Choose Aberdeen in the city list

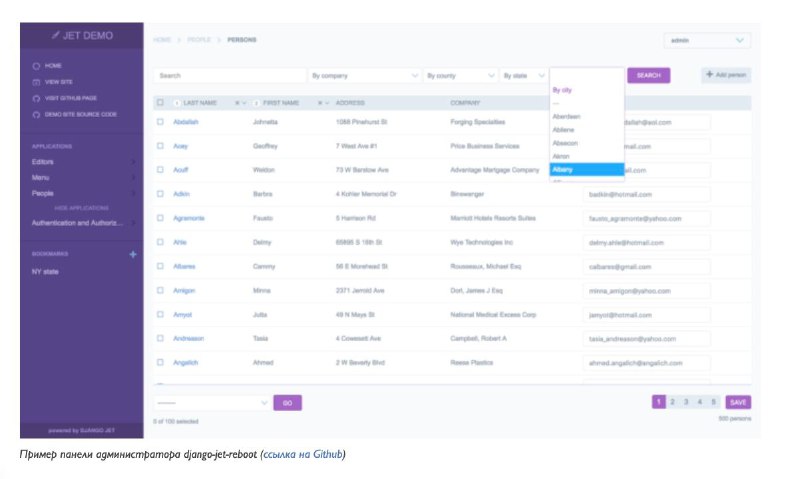[587, 116]
